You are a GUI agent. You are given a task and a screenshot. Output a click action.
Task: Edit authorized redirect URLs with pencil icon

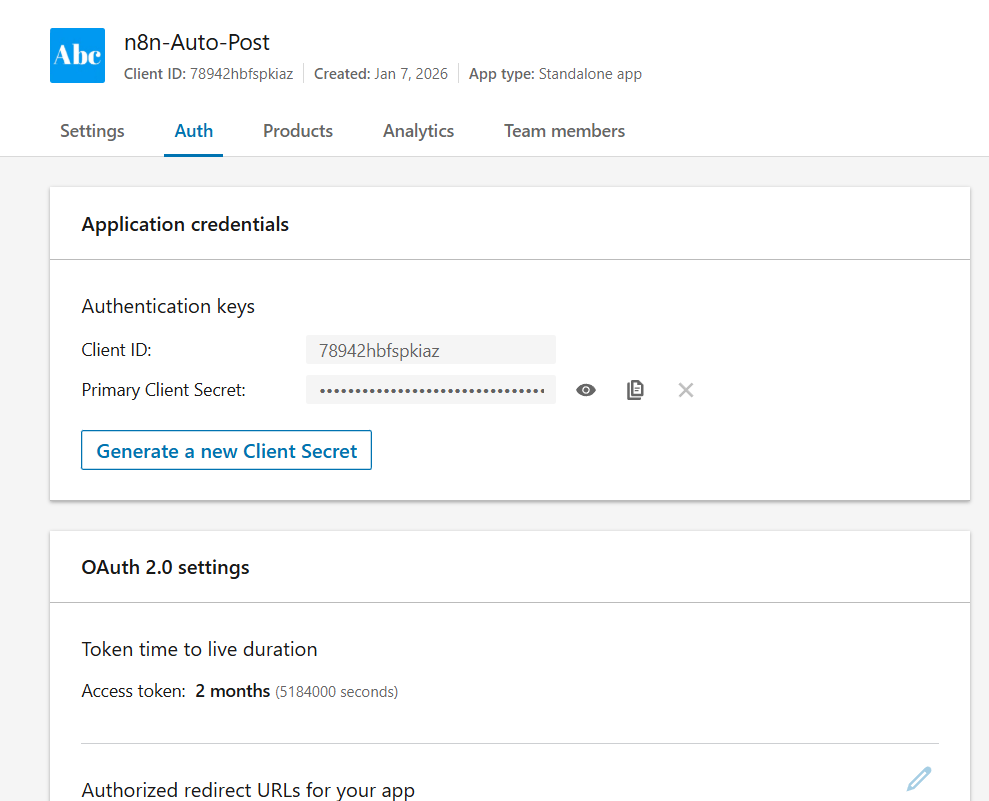point(919,778)
